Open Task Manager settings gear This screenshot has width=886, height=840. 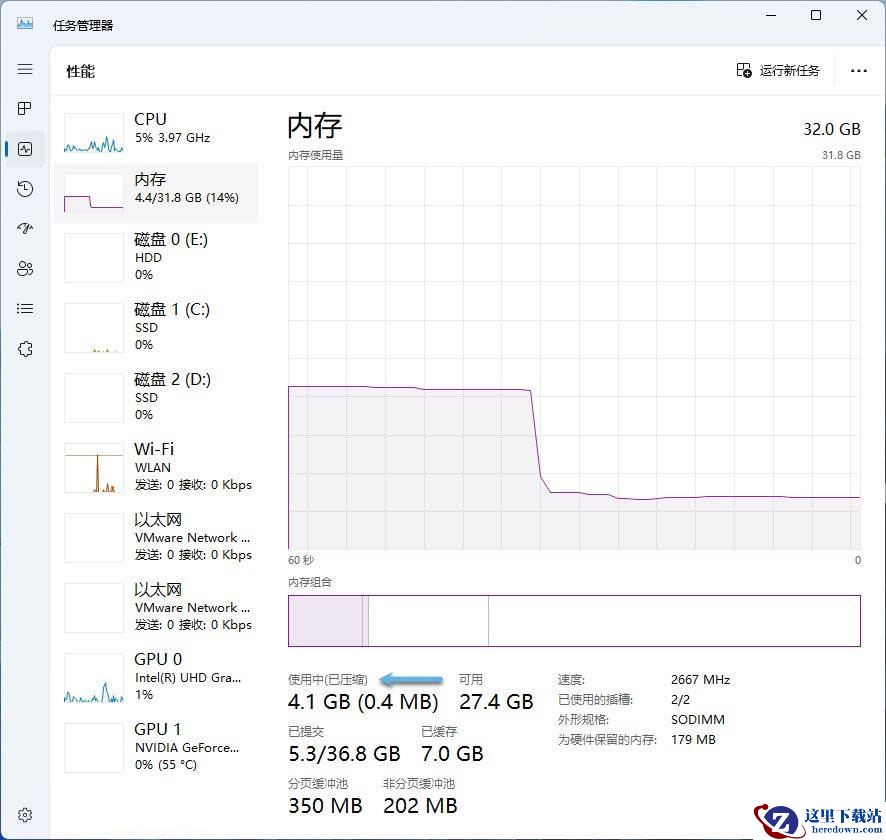click(25, 815)
